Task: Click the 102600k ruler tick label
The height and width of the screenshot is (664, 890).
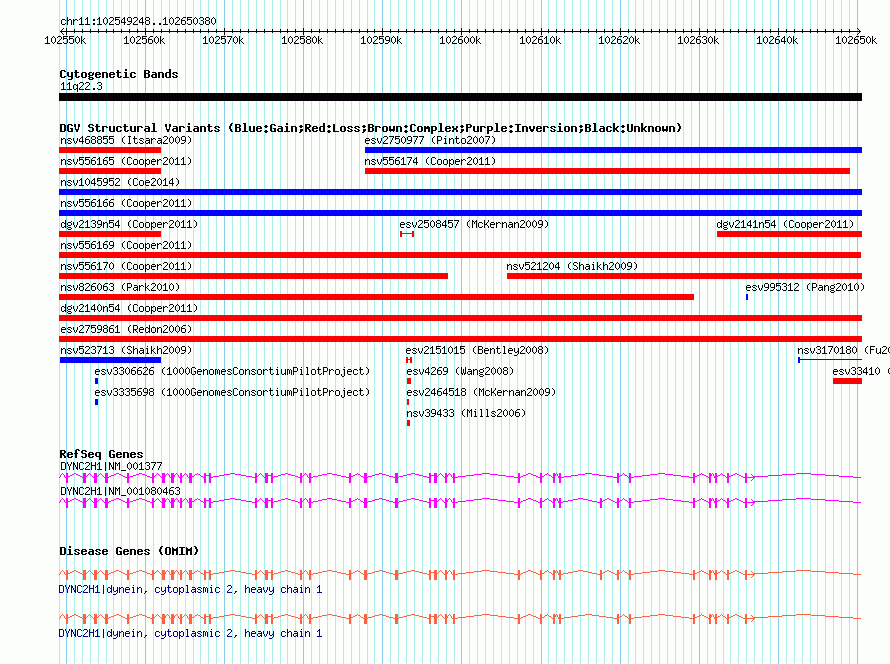Action: (460, 40)
